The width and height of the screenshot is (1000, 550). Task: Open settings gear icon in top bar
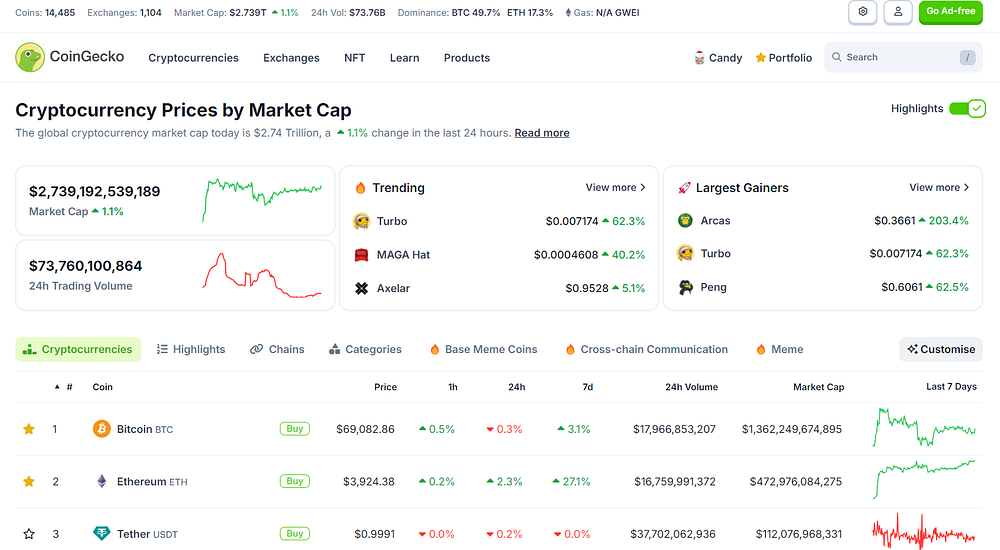862,12
